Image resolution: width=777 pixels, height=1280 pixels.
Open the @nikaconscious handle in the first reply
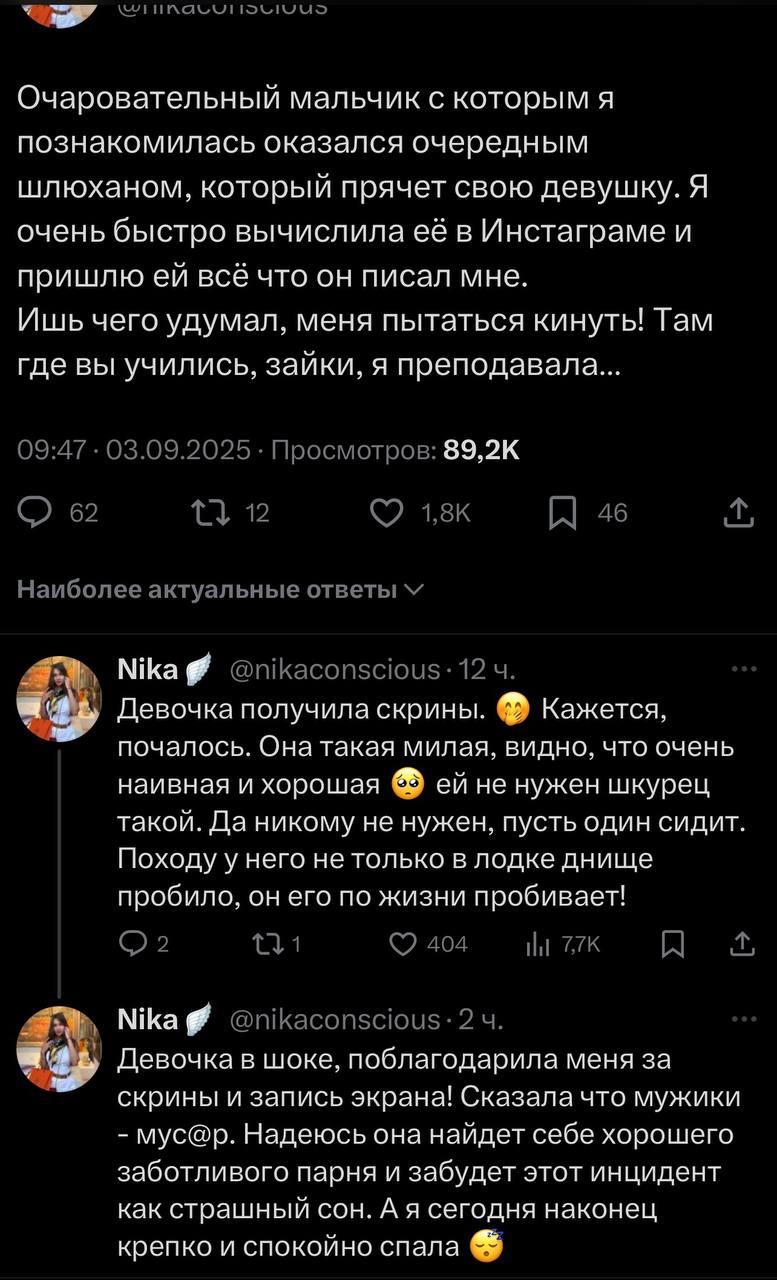tap(335, 669)
